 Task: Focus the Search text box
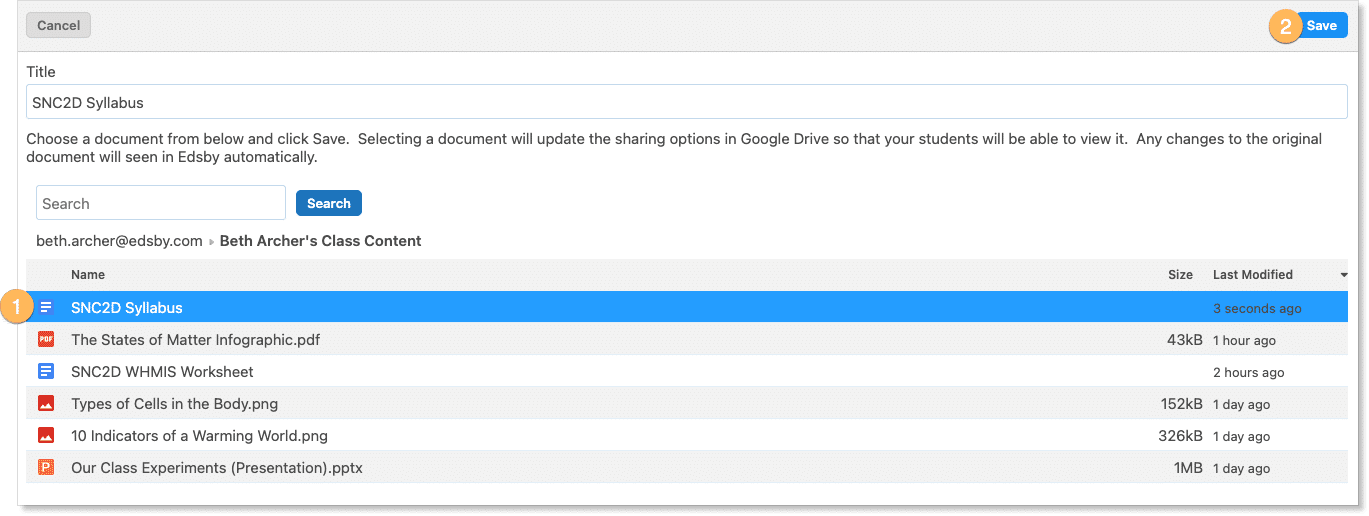pyautogui.click(x=161, y=204)
